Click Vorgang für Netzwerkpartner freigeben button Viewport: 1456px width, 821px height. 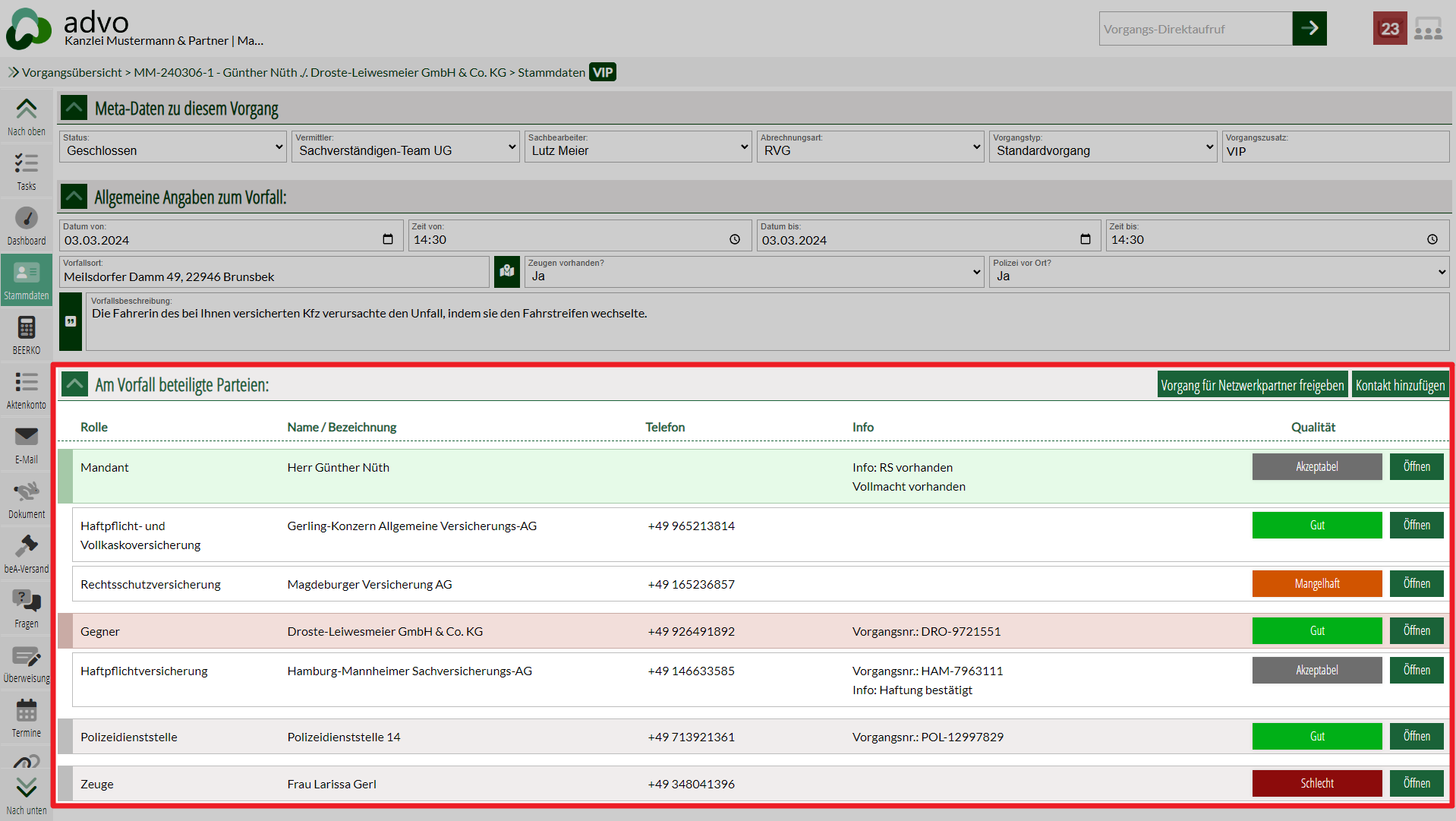(1252, 385)
